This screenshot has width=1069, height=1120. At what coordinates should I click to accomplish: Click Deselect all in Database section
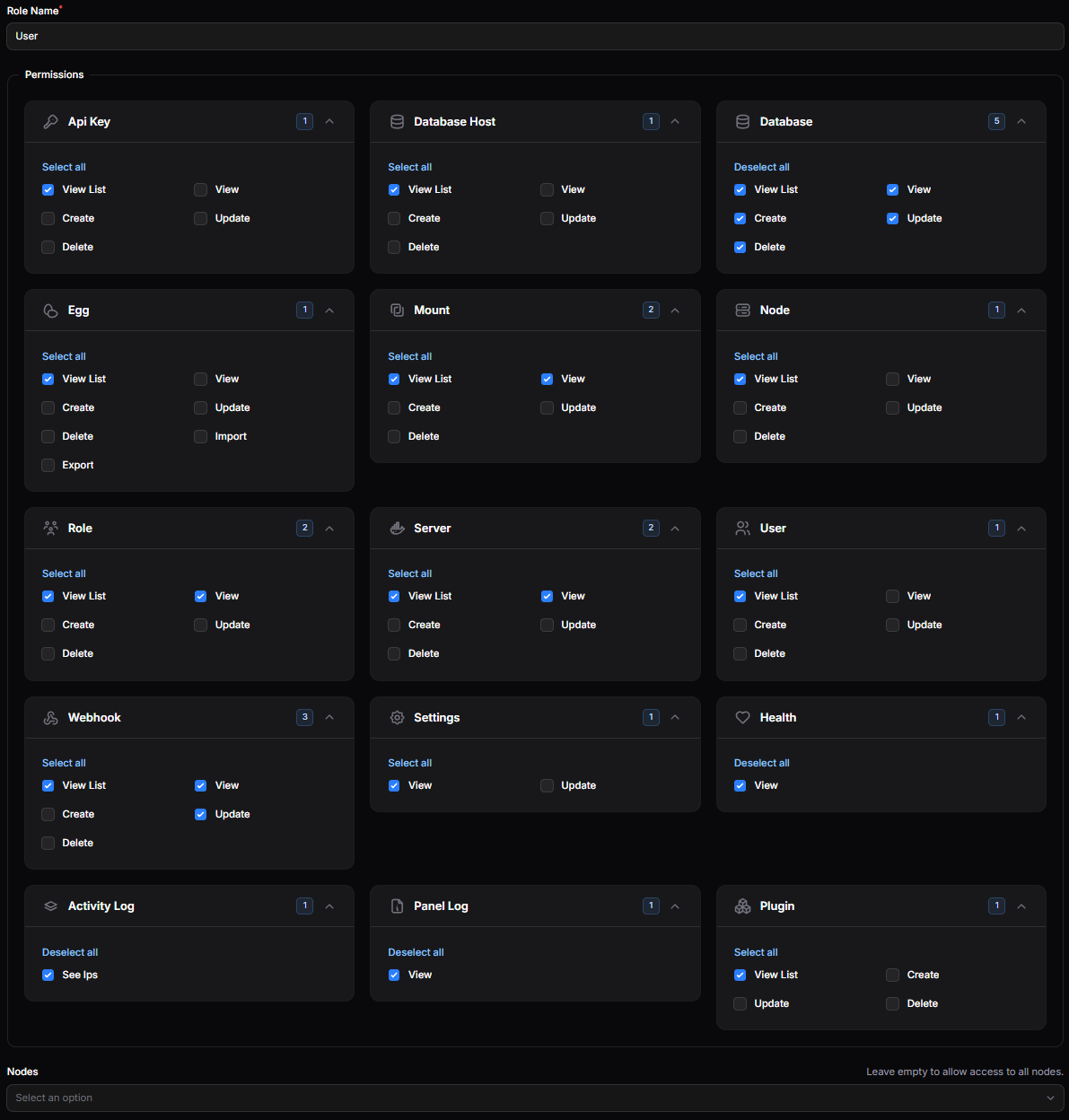click(761, 168)
